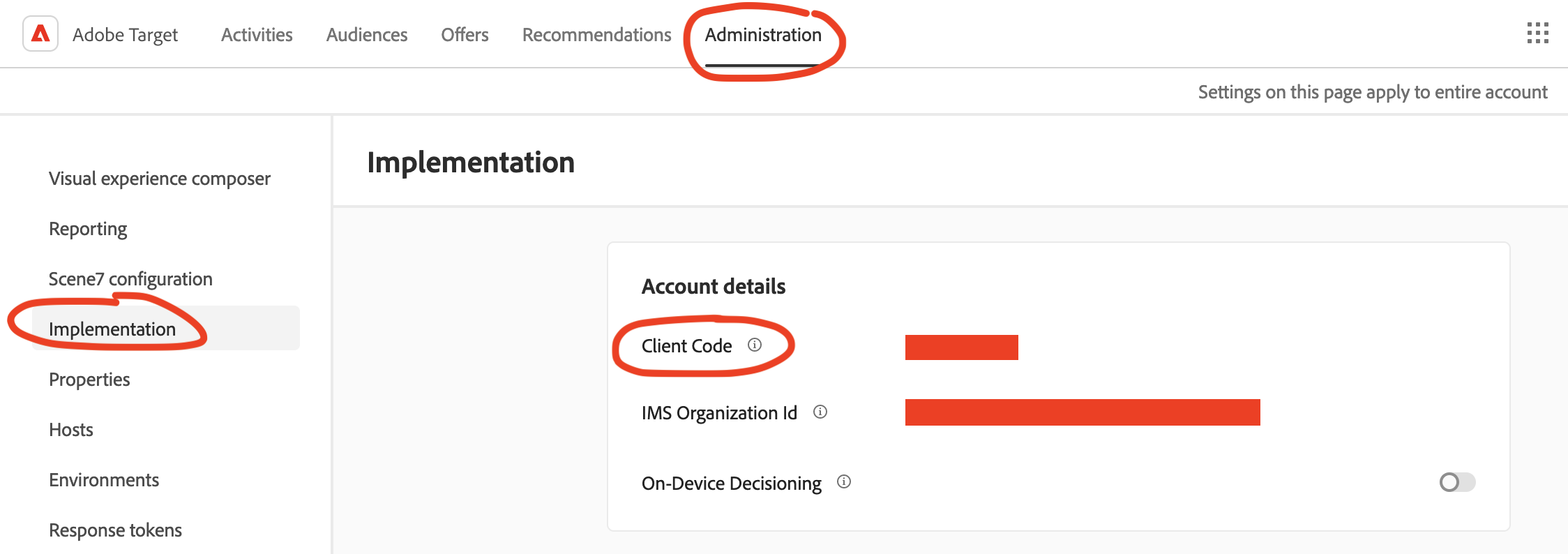Select Response tokens in the sidebar
This screenshot has width=1568, height=554.
[x=115, y=530]
